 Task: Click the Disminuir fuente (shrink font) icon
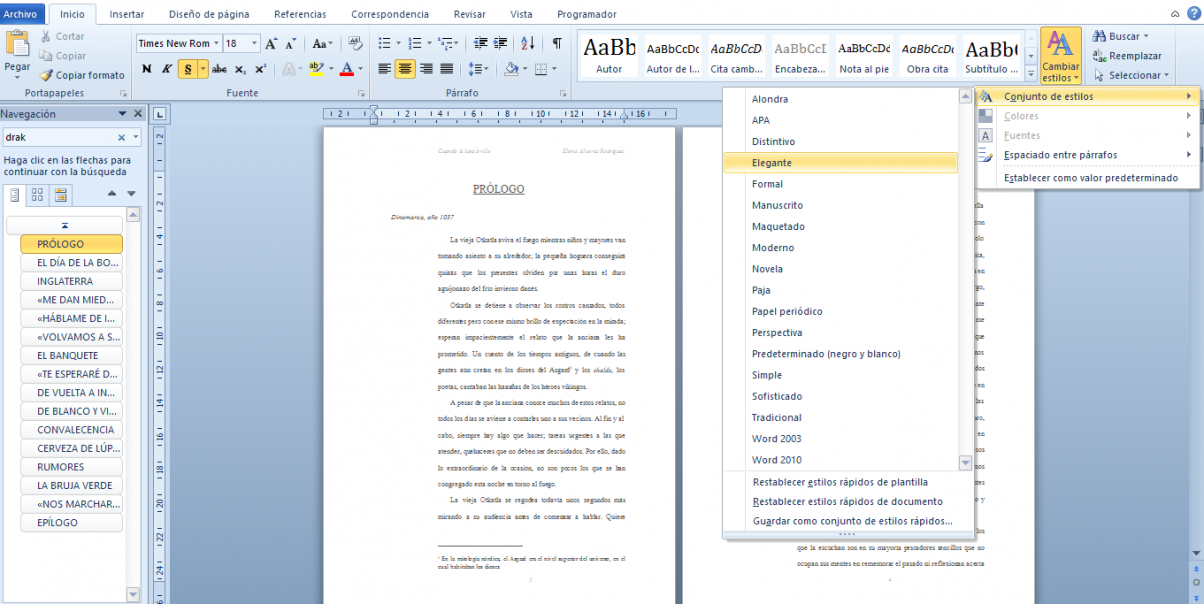coord(290,43)
